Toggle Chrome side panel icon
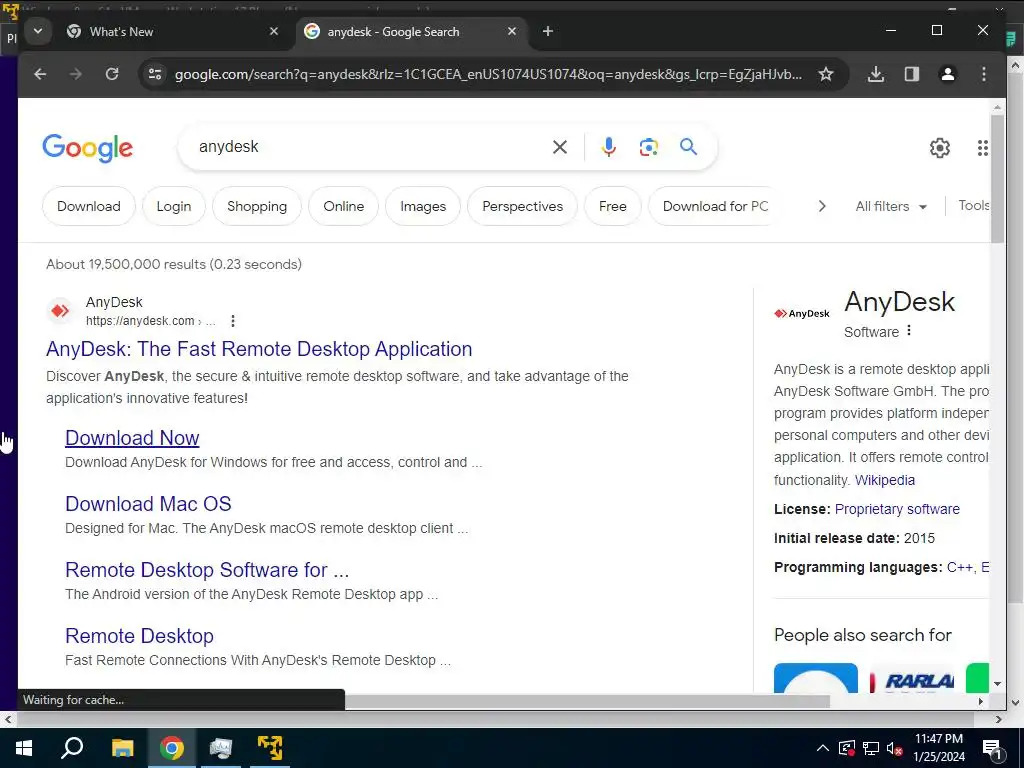This screenshot has width=1024, height=768. pos(912,74)
